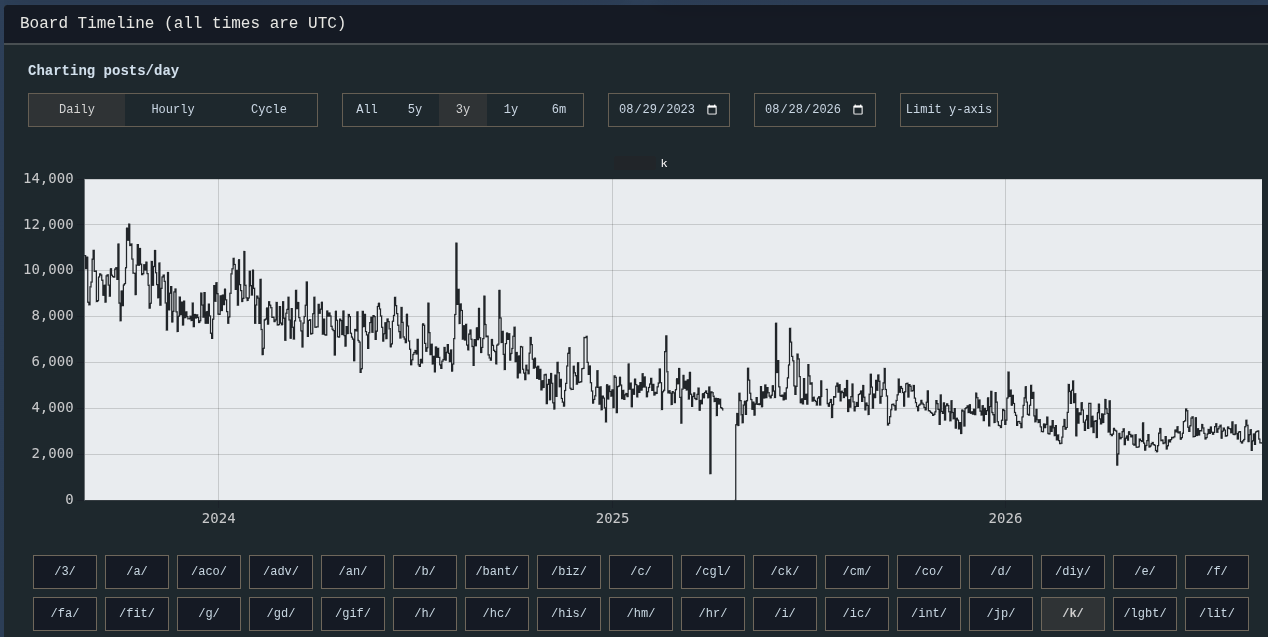Pick the /diy/ board button

[1073, 572]
